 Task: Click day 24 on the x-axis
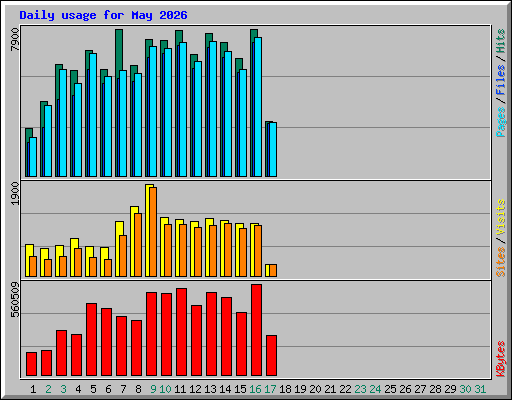click(x=375, y=389)
